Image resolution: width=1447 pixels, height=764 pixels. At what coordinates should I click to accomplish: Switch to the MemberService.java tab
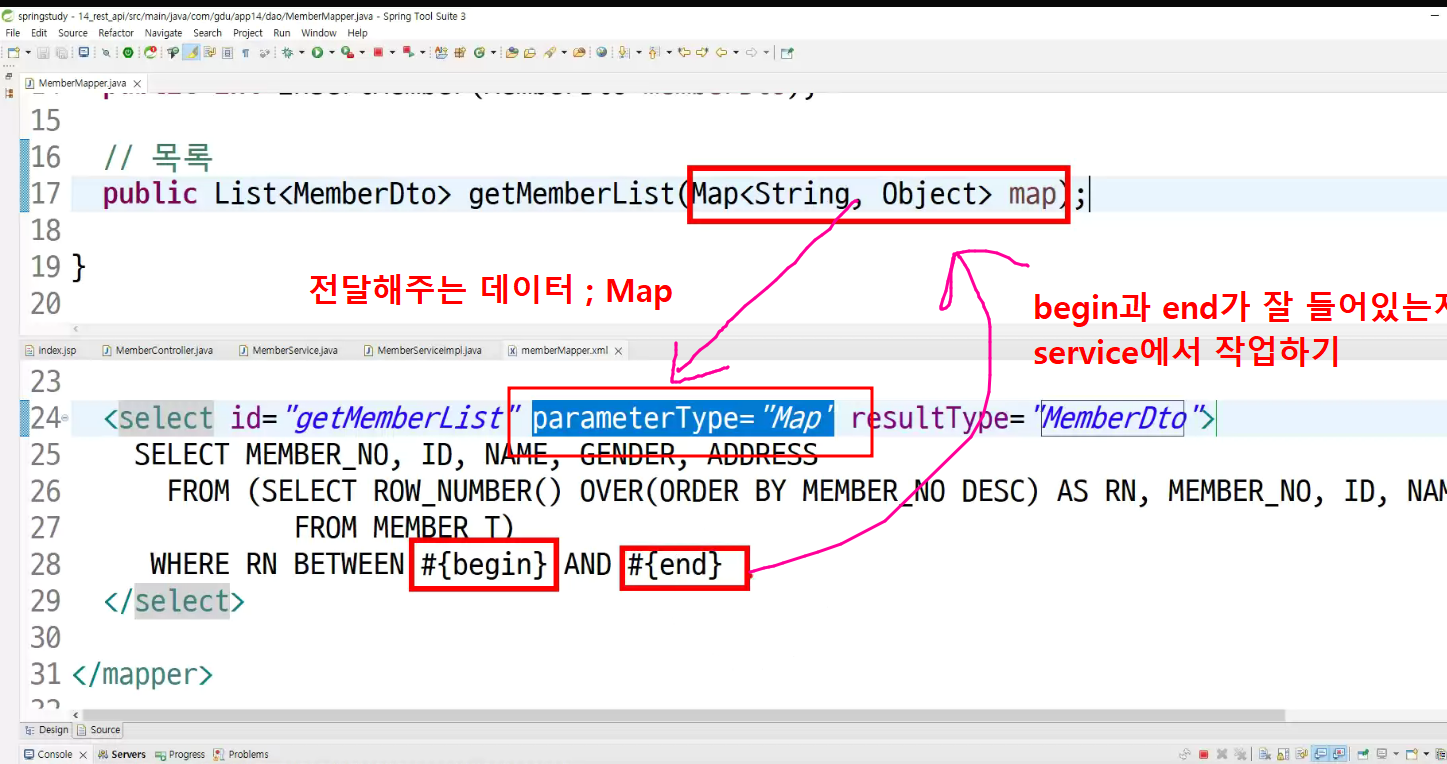(x=287, y=351)
